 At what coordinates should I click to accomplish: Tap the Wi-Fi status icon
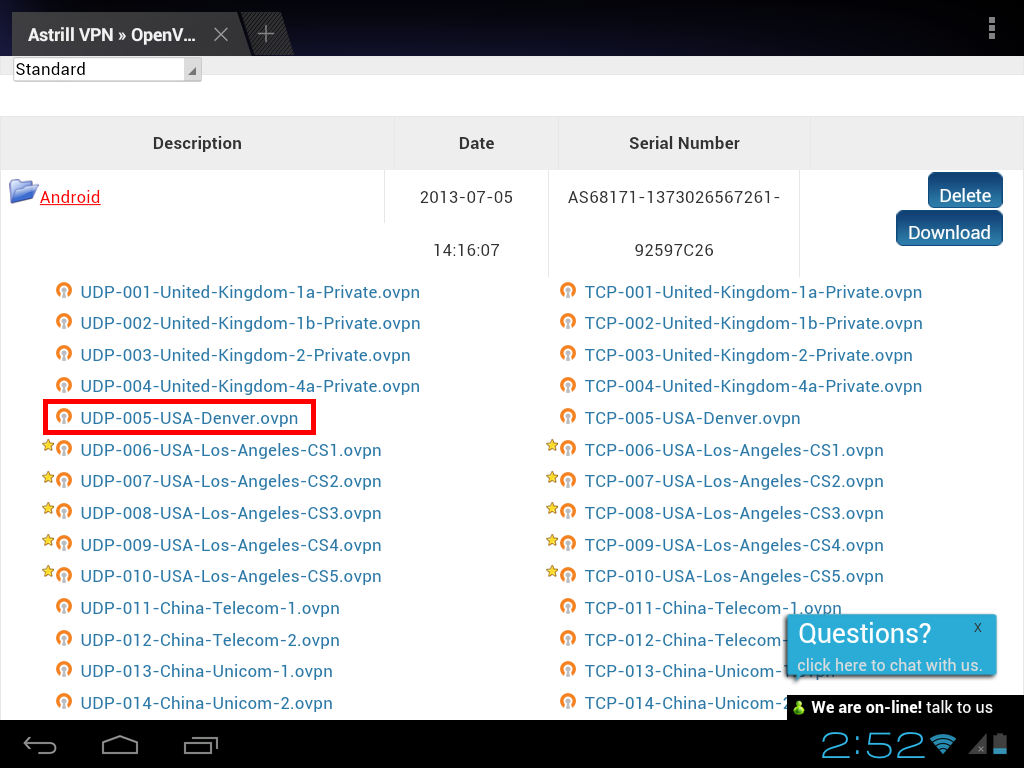(x=942, y=743)
